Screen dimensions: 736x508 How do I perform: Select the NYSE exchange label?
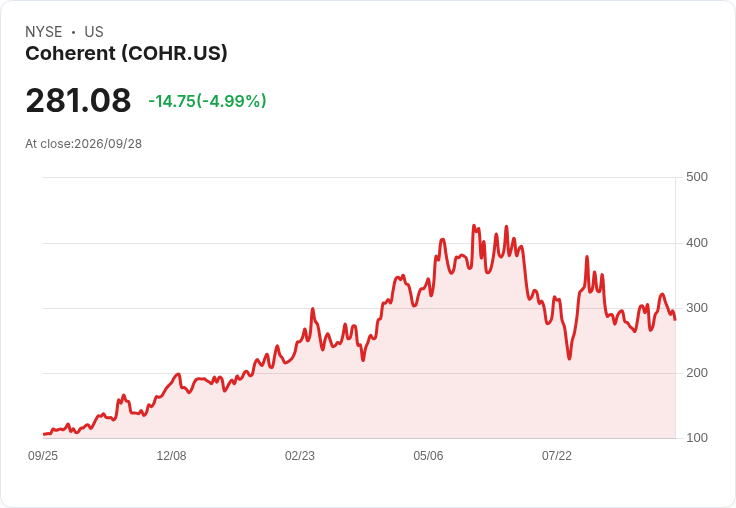(44, 32)
